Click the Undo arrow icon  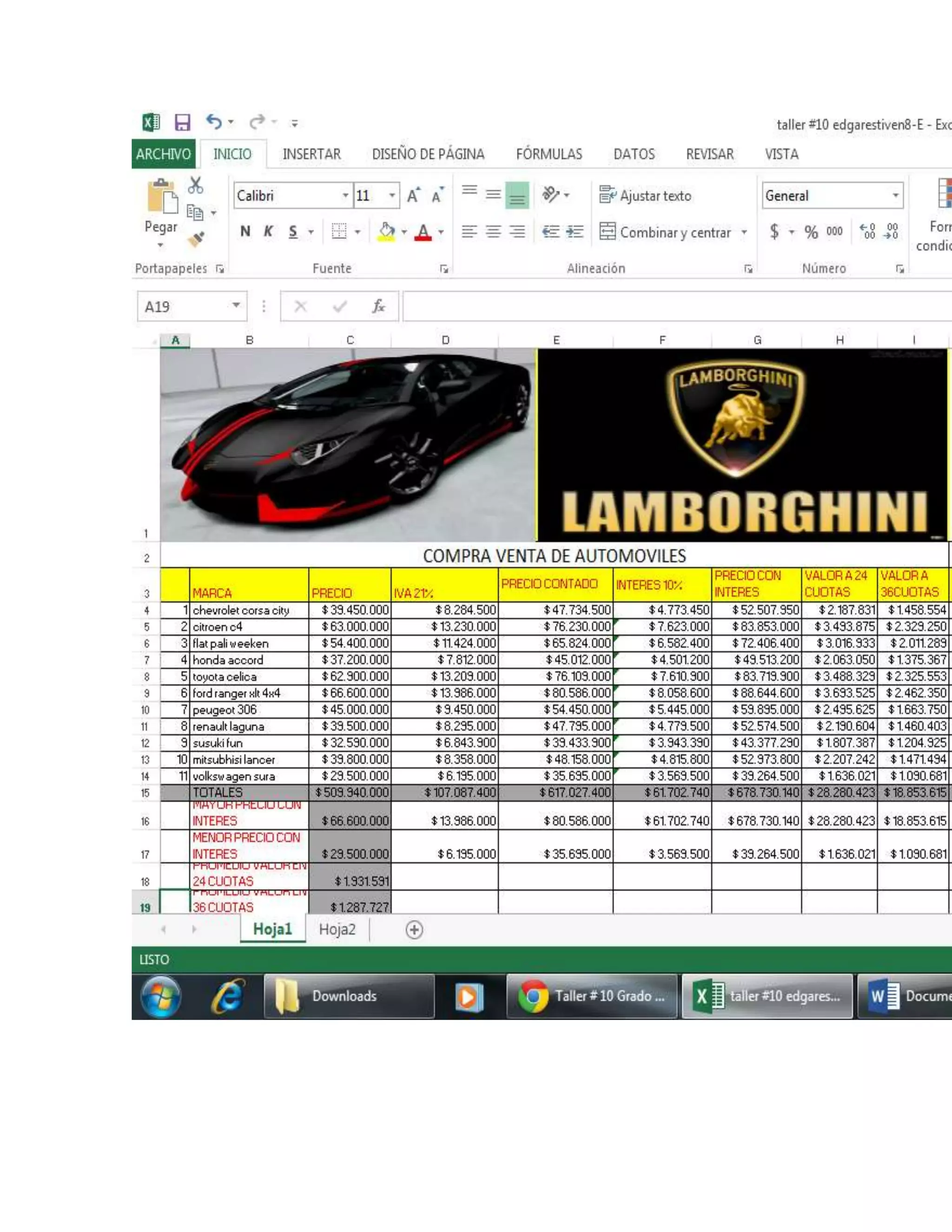coord(214,121)
